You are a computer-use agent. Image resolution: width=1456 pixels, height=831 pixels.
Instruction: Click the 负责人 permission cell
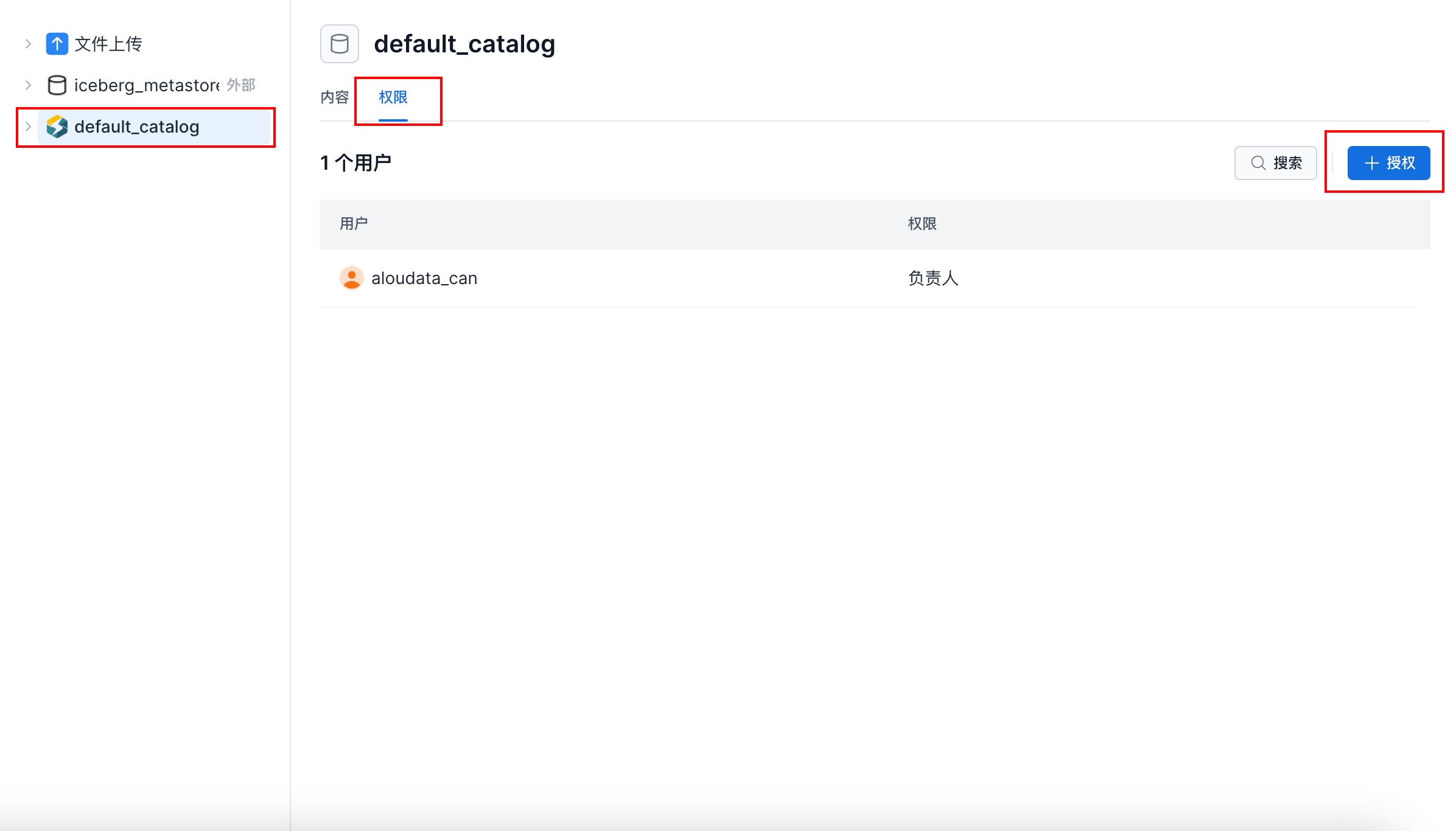933,278
